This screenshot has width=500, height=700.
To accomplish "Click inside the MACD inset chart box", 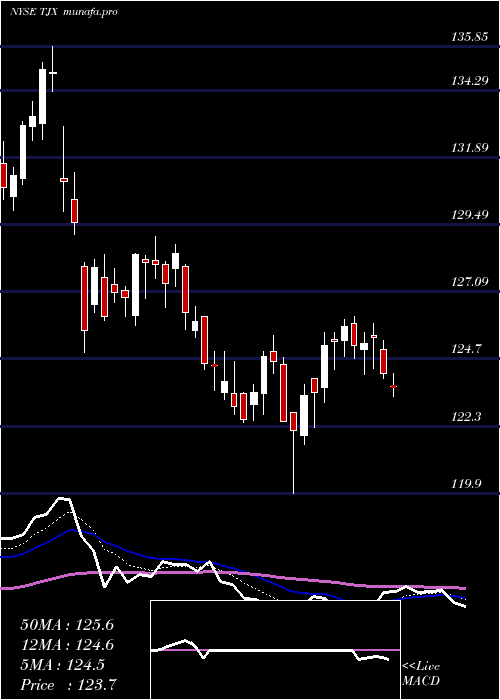I will tap(275, 650).
